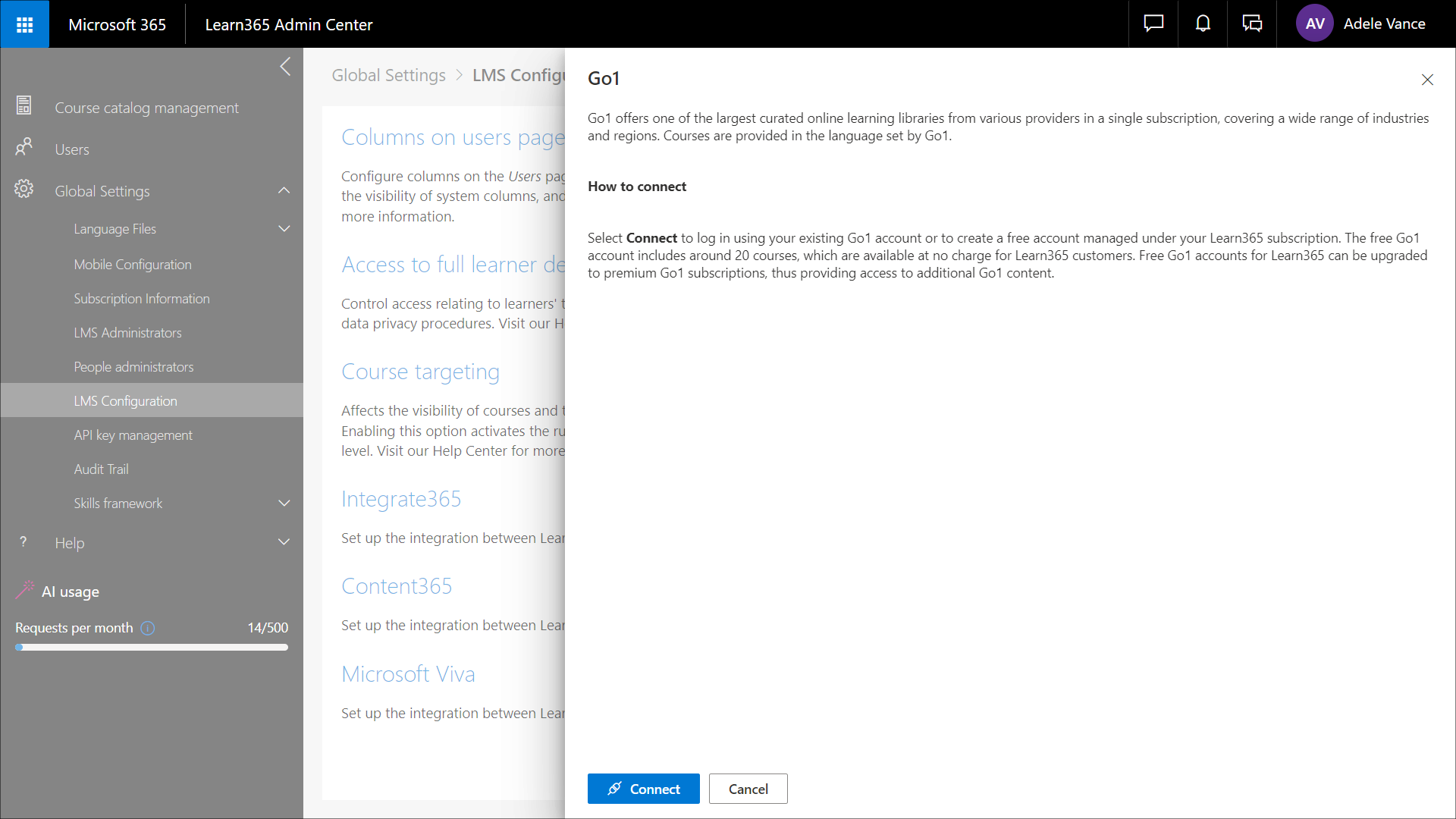Collapse the left navigation sidebar arrow
Image resolution: width=1456 pixels, height=819 pixels.
tap(285, 67)
